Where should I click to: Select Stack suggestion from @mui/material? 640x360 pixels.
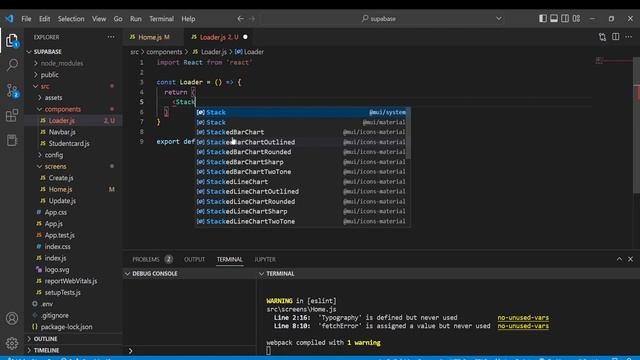(x=301, y=122)
